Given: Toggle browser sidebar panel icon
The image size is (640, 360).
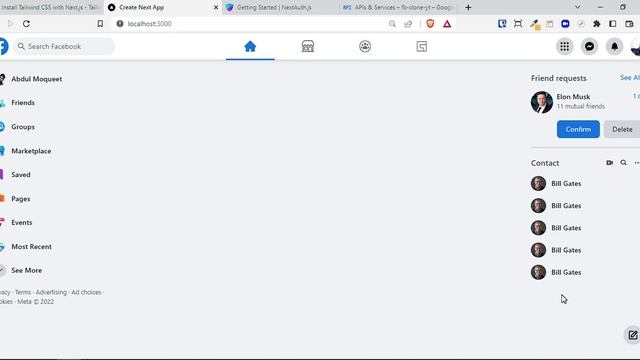Looking at the screenshot, I should (x=613, y=24).
